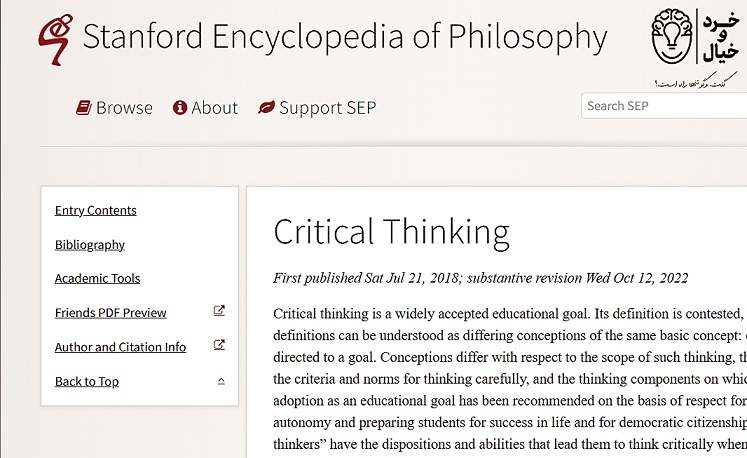Viewport: 747px width, 458px height.
Task: Click the caret arrow beside Back to Top
Action: tap(221, 381)
